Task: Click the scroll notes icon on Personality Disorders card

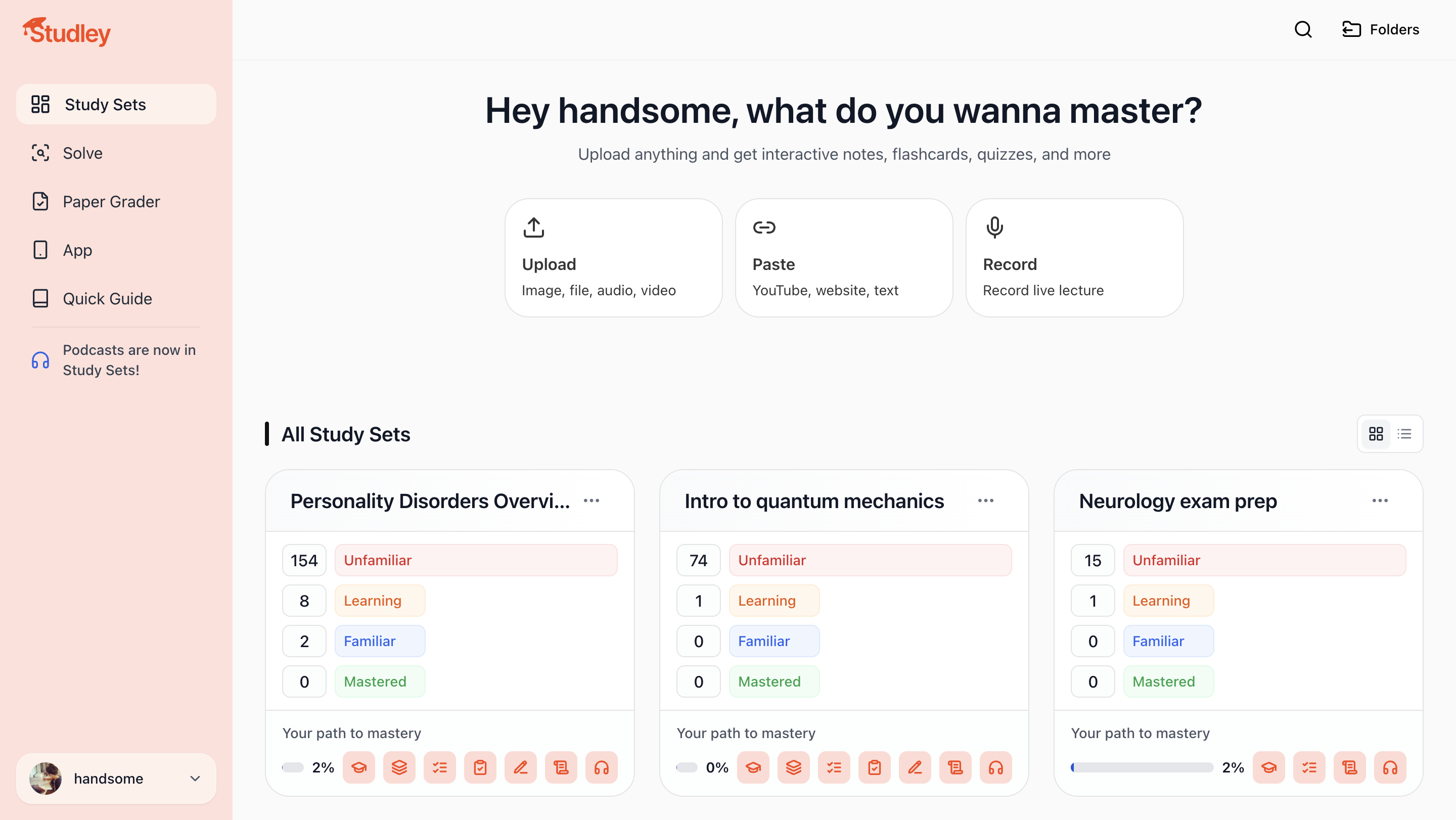Action: click(x=561, y=767)
